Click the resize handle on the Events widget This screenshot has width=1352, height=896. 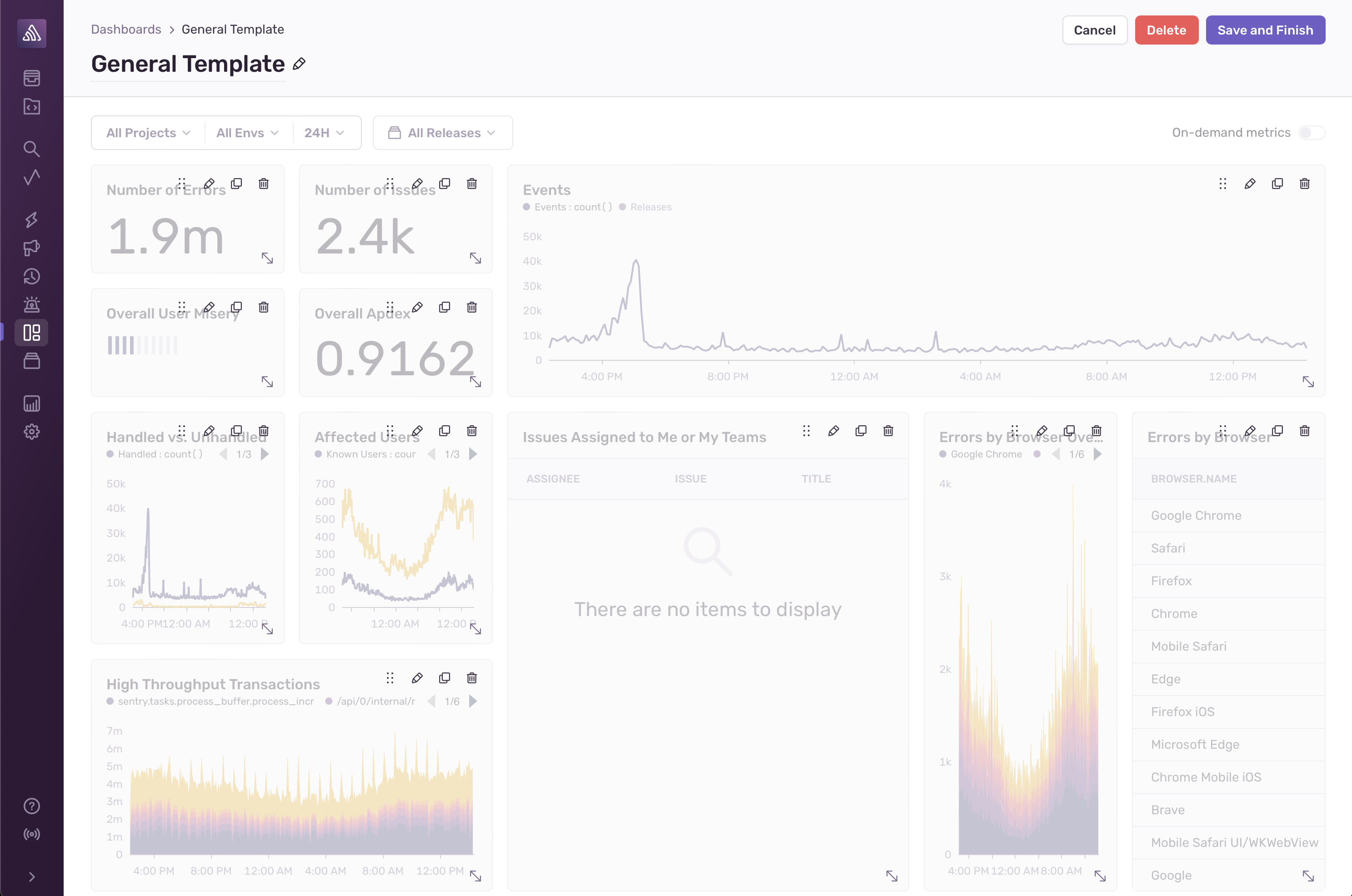1308,381
